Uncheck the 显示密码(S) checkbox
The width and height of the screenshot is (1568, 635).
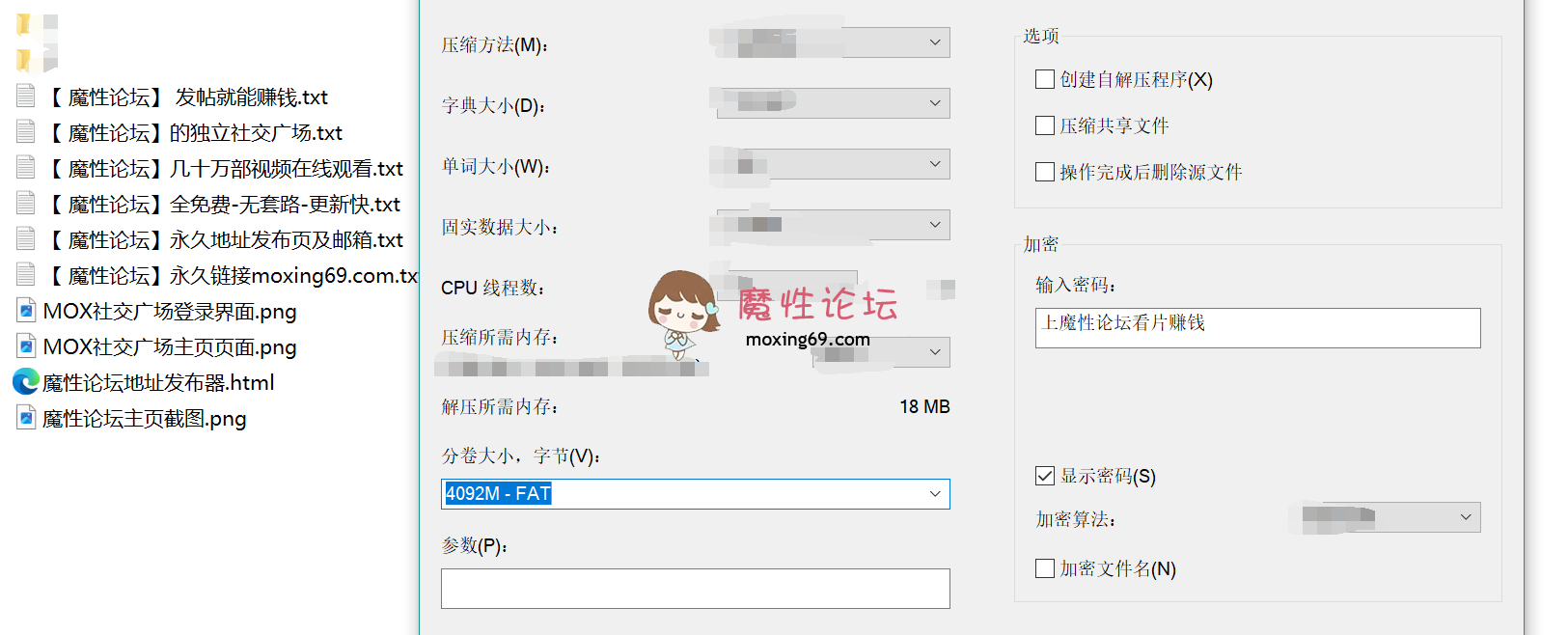click(1044, 476)
